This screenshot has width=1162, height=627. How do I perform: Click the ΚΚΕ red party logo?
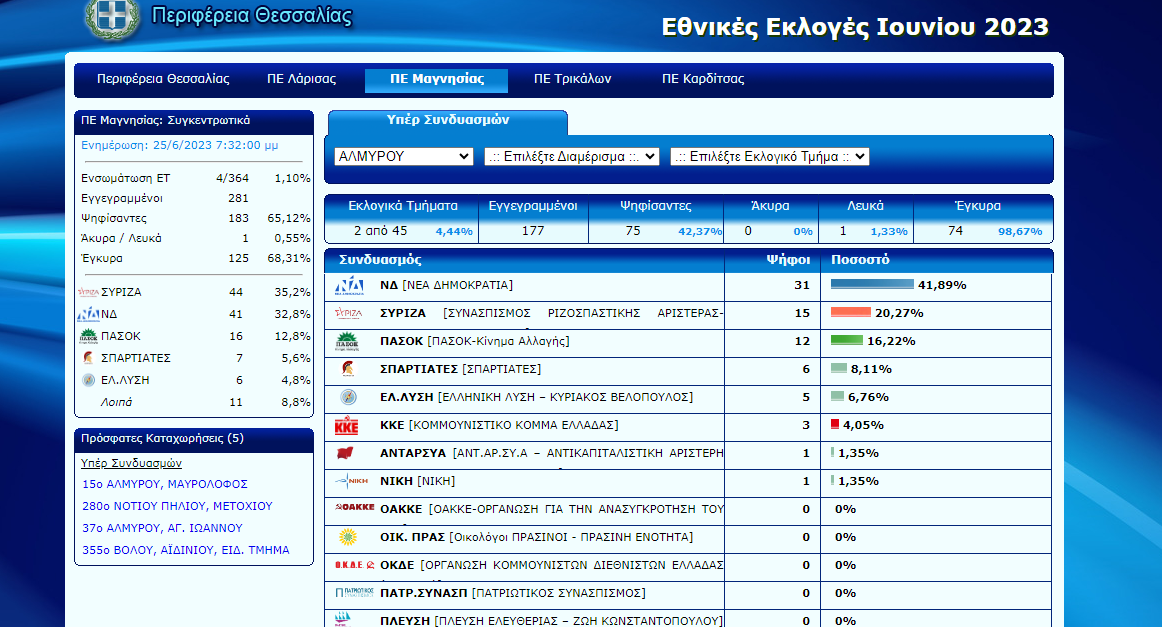tap(346, 426)
